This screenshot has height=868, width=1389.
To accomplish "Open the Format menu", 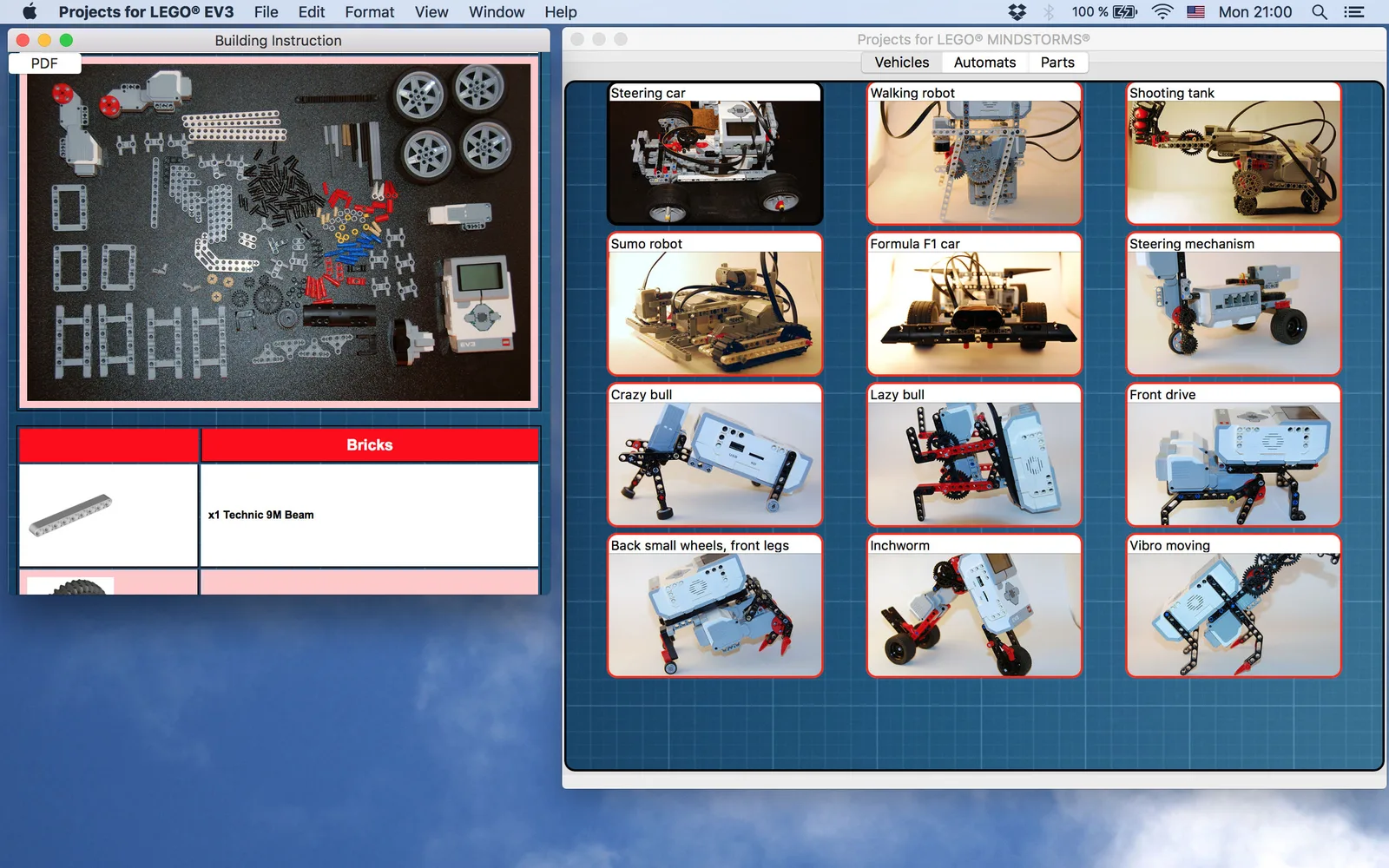I will (x=369, y=12).
